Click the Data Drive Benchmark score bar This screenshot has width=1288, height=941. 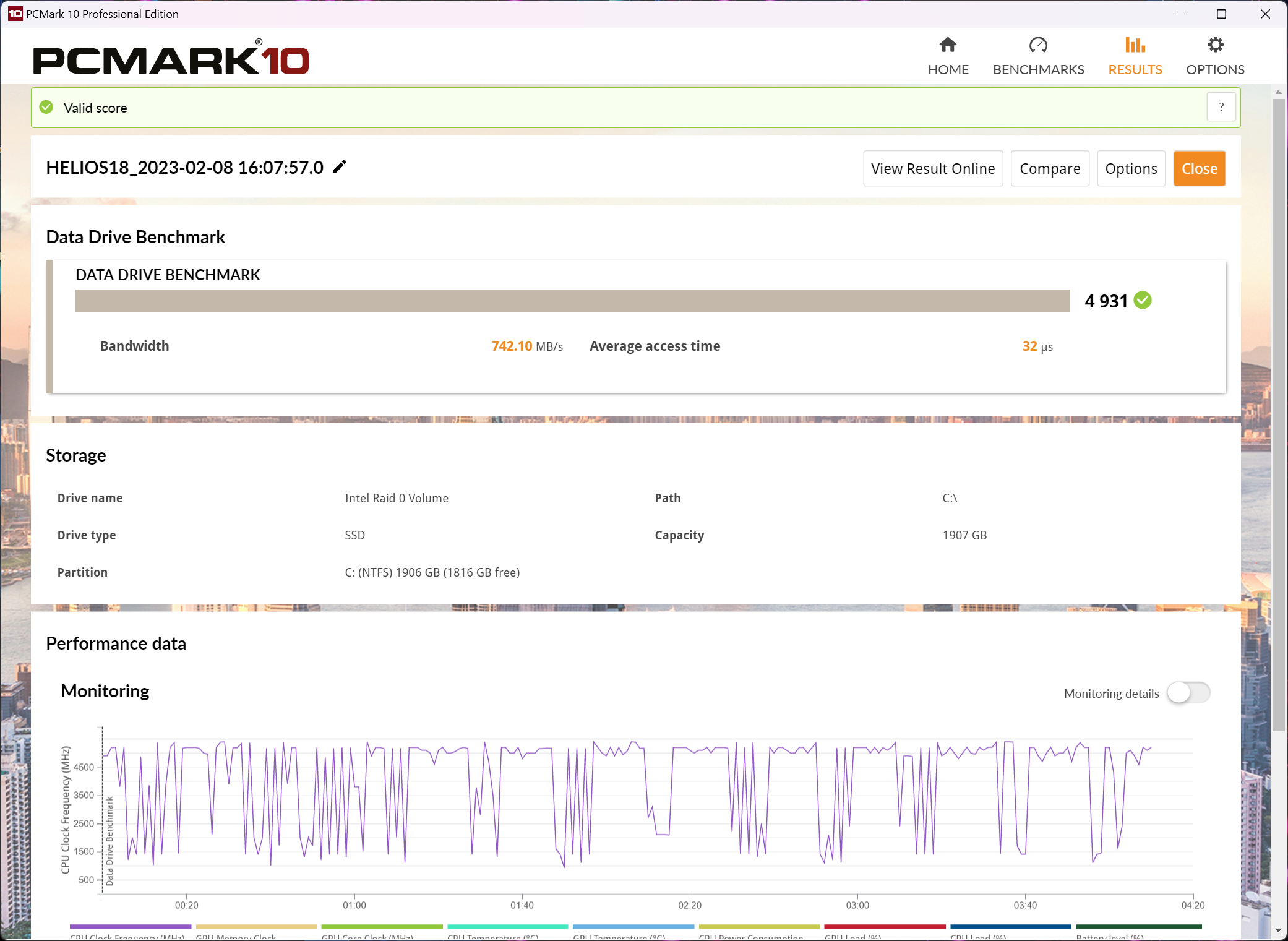(572, 301)
